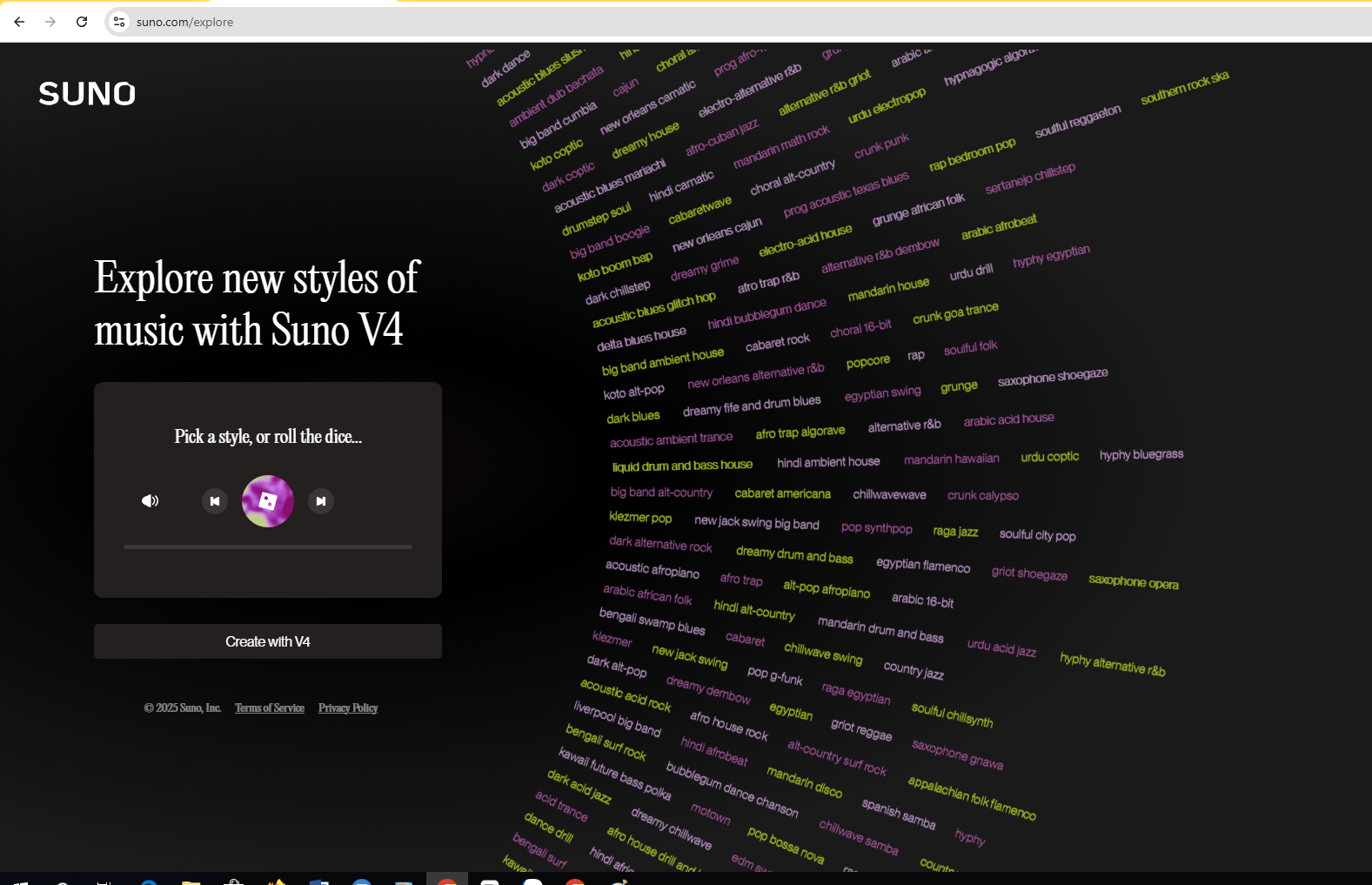Select the 'hyphy bluegrass' style
This screenshot has height=885, width=1372.
point(1141,455)
